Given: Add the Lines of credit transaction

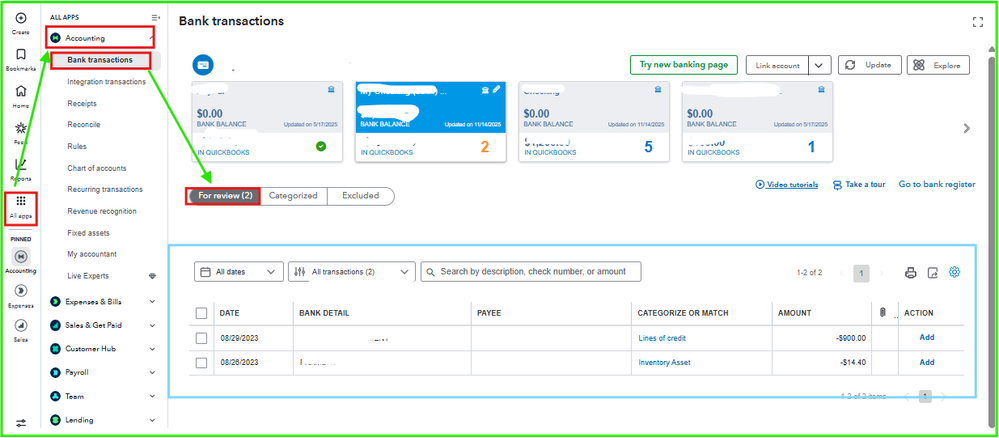Looking at the screenshot, I should 927,337.
